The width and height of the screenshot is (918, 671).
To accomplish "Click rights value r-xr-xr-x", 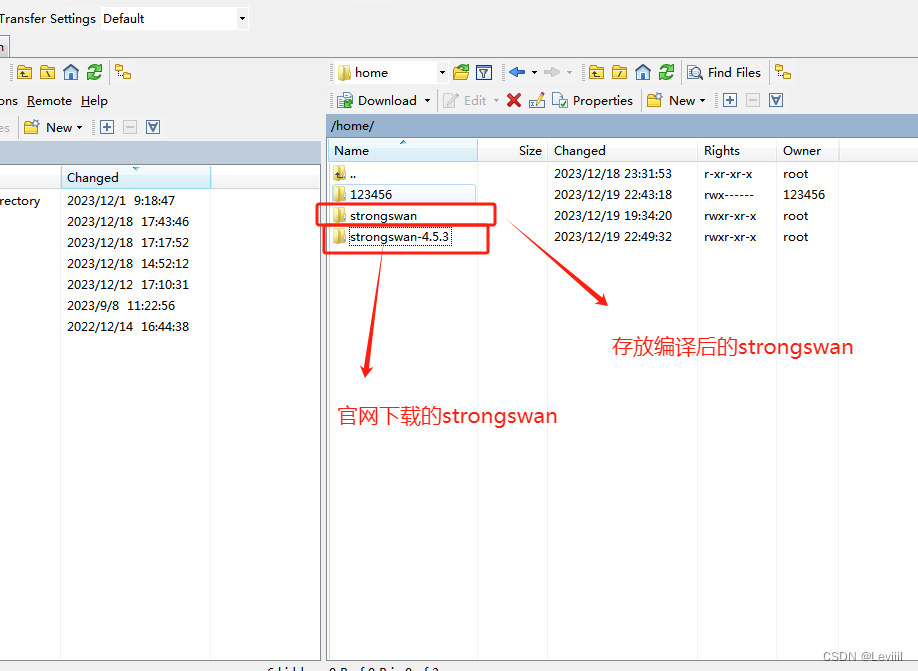I will 728,174.
